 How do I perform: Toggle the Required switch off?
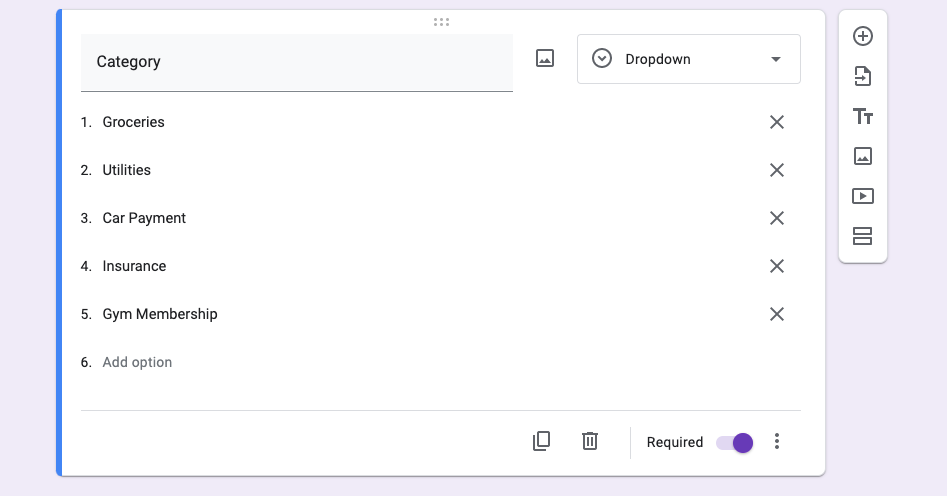pyautogui.click(x=735, y=442)
